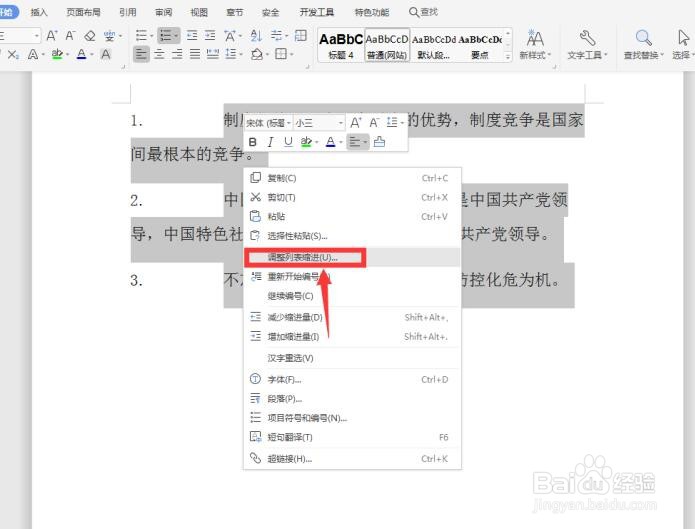This screenshot has width=695, height=529.
Task: Click the 查找 search box
Action: pos(424,12)
